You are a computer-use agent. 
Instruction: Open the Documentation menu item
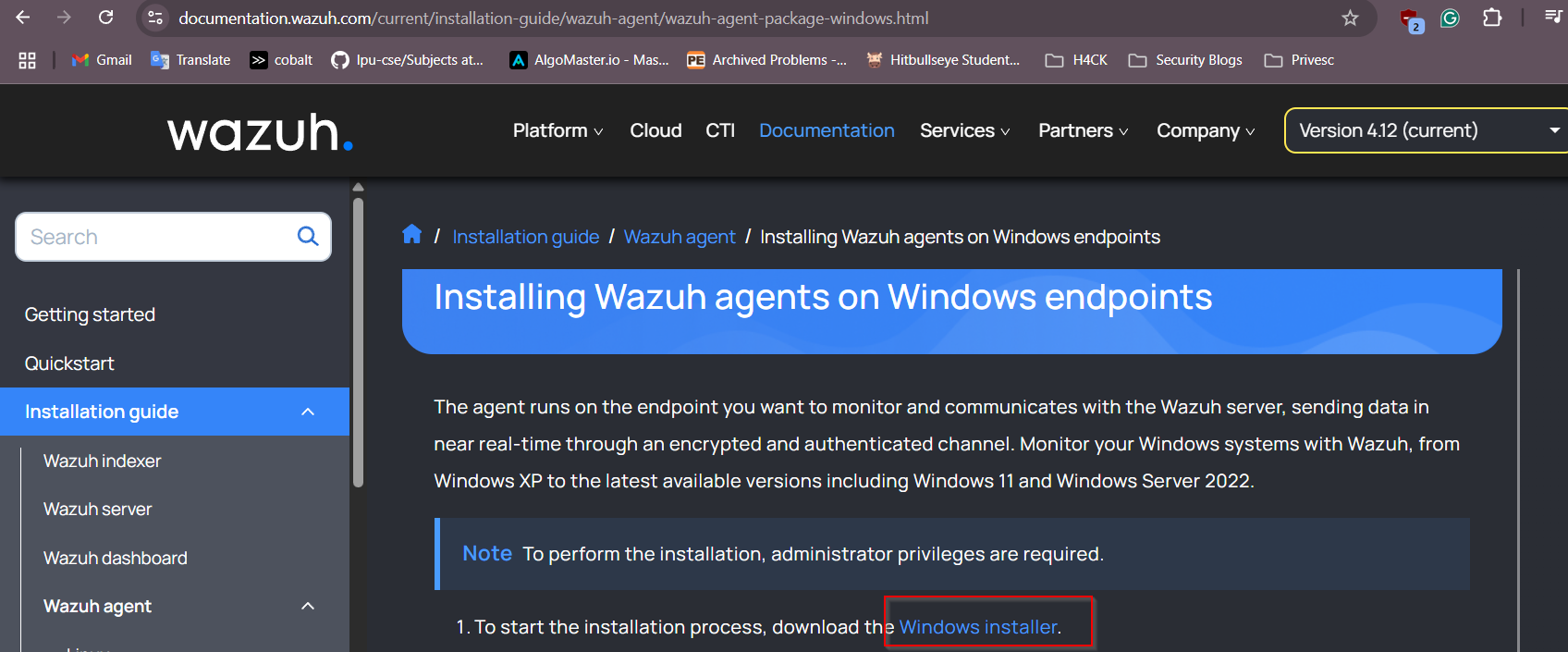pos(827,130)
